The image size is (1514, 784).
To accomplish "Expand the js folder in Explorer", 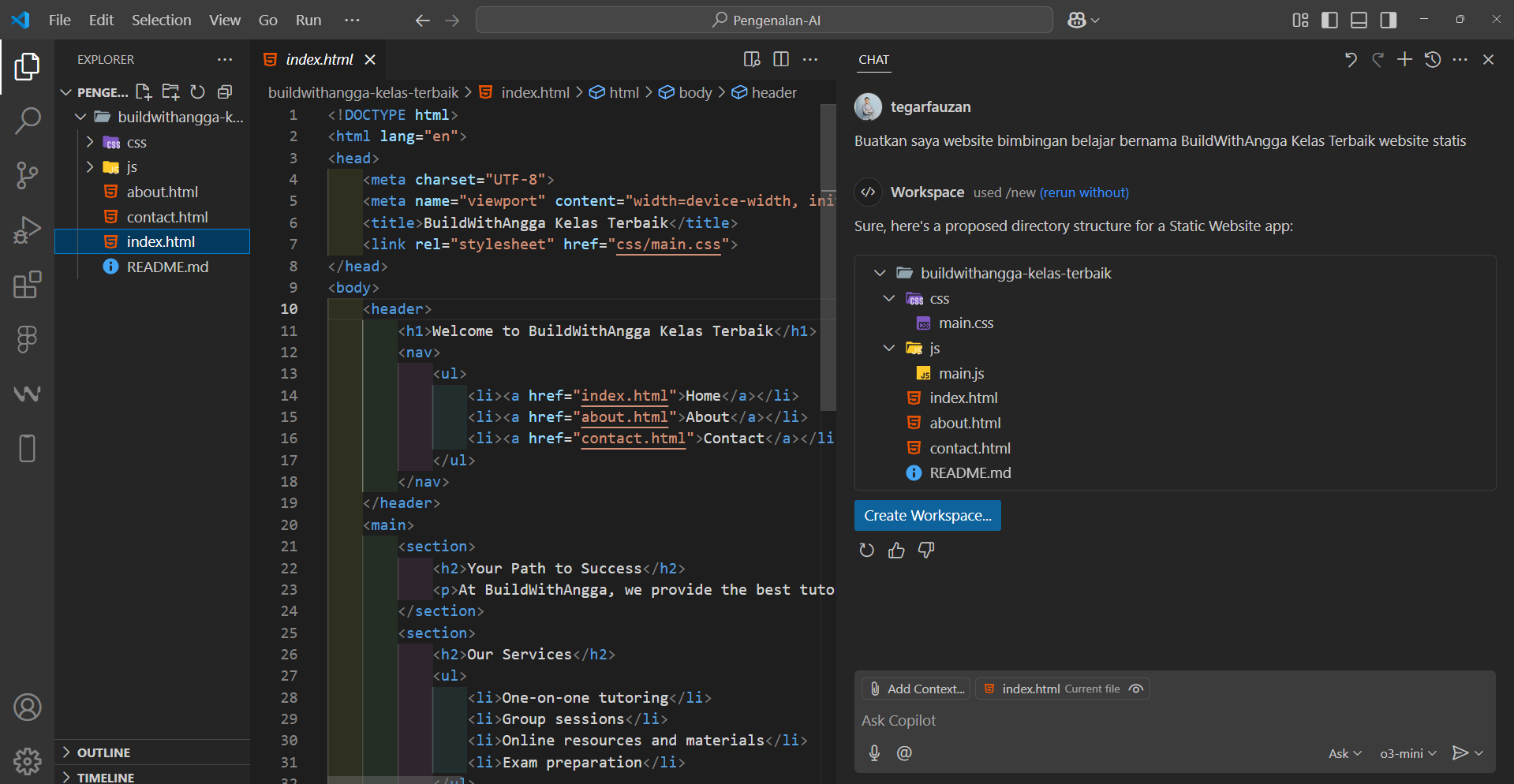I will 90,167.
